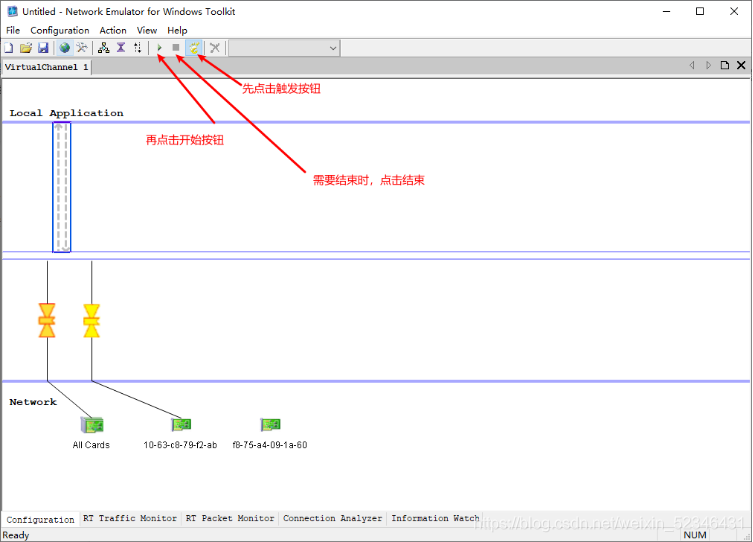753x542 pixels.
Task: Close the Network Emulator window
Action: click(734, 12)
